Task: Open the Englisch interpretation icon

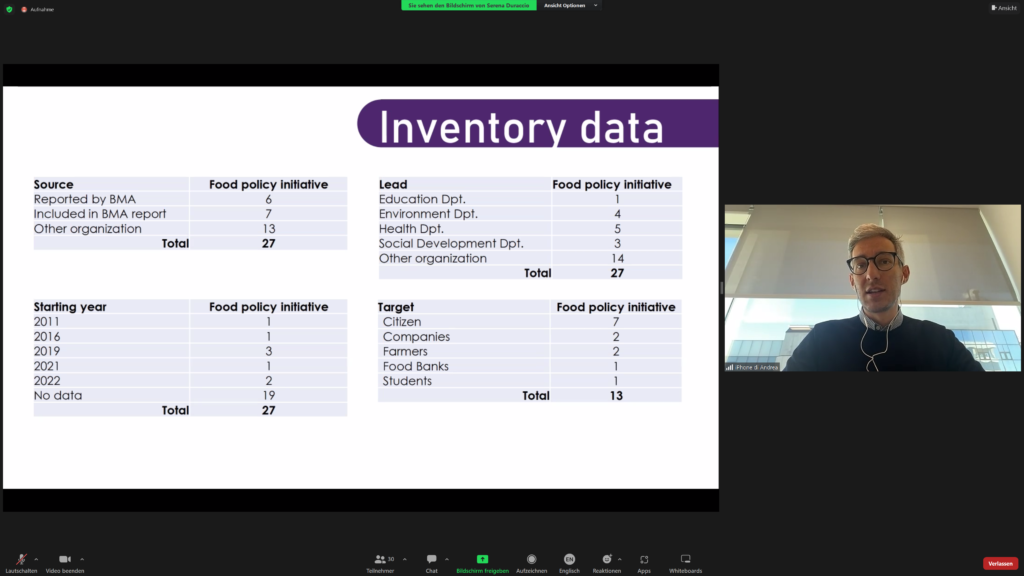Action: click(x=569, y=562)
